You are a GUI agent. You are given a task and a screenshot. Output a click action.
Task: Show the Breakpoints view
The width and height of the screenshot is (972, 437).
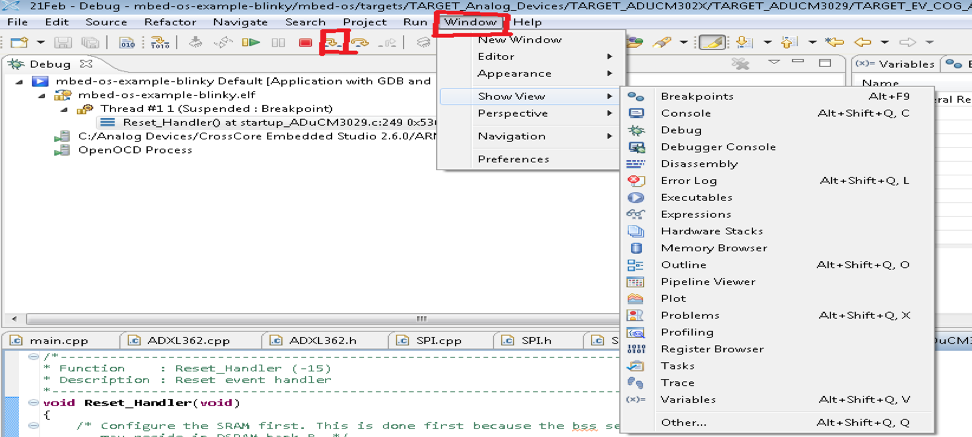(x=777, y=96)
